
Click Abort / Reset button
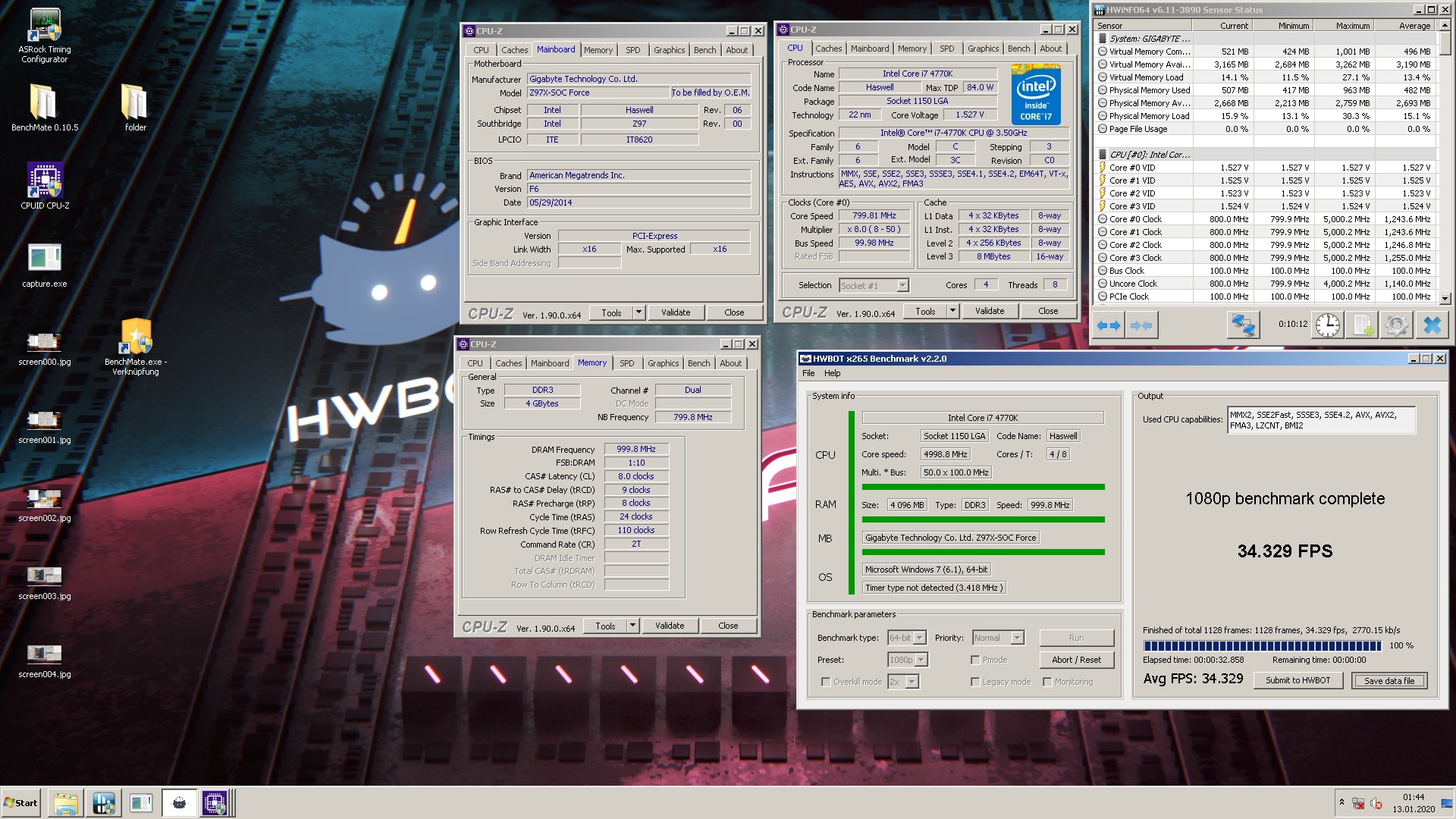1076,660
